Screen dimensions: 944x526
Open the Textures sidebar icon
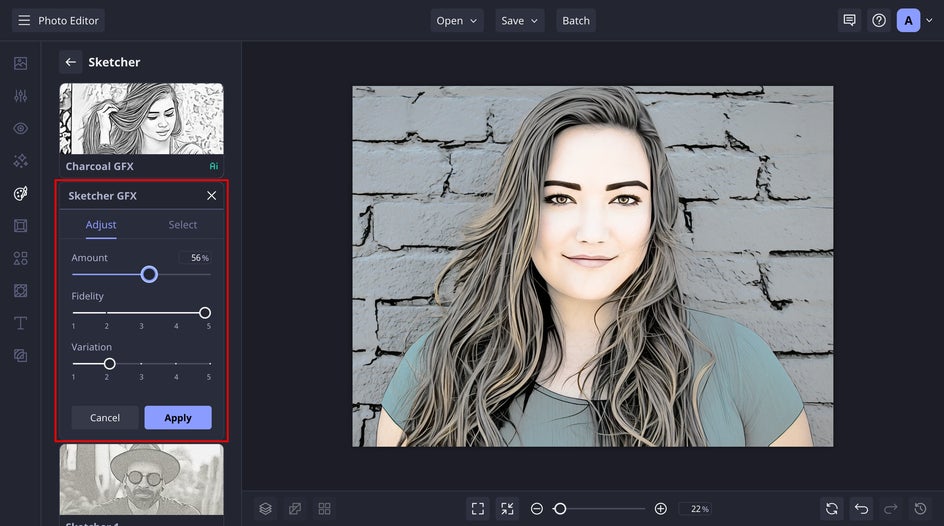[x=20, y=356]
